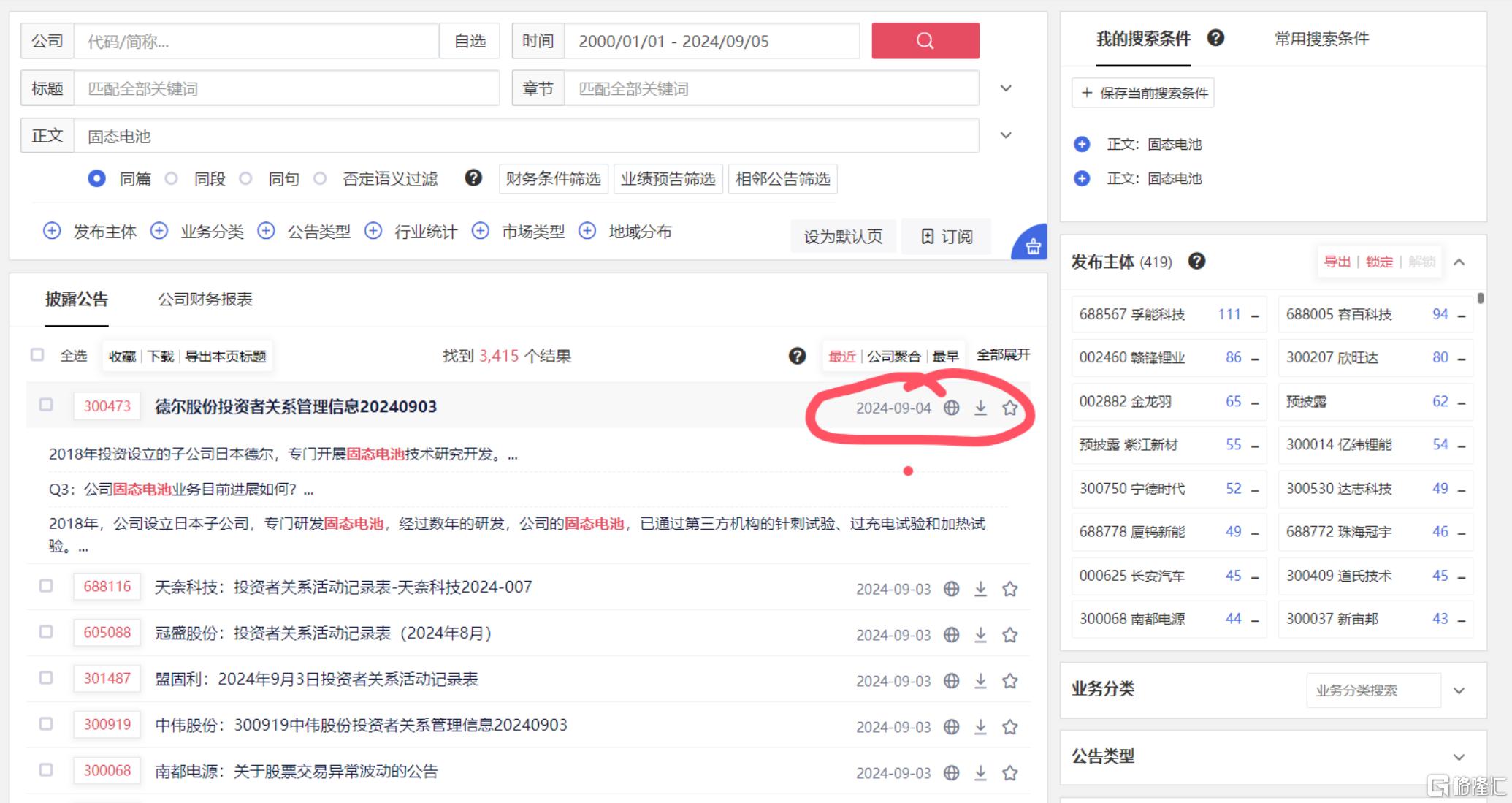
Task: Check the box for 301487 盟固利 row
Action: point(46,678)
